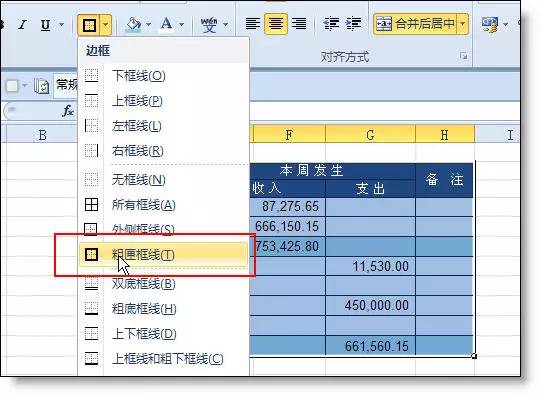
Task: Expand the borders dropdown arrow
Action: 106,25
